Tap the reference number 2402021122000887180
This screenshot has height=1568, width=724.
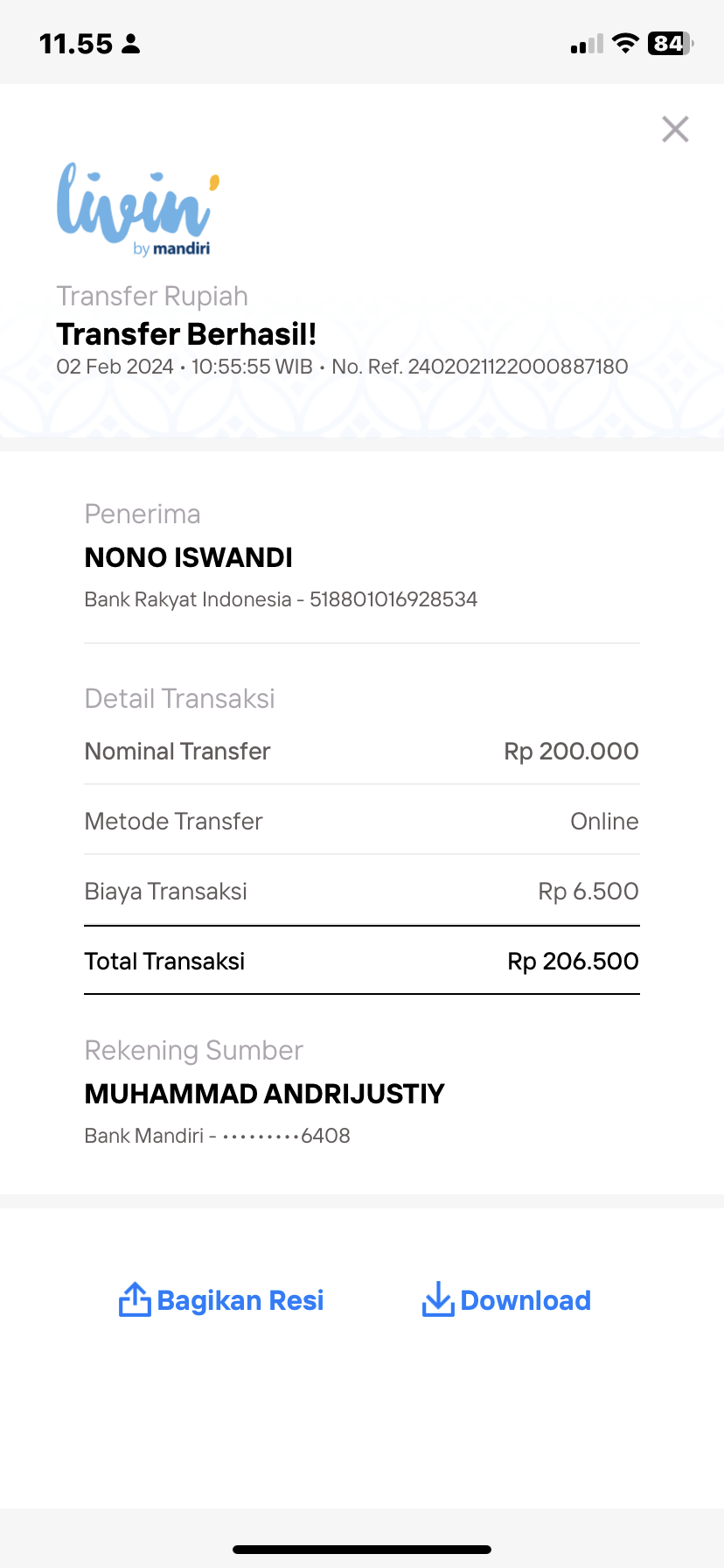click(518, 367)
